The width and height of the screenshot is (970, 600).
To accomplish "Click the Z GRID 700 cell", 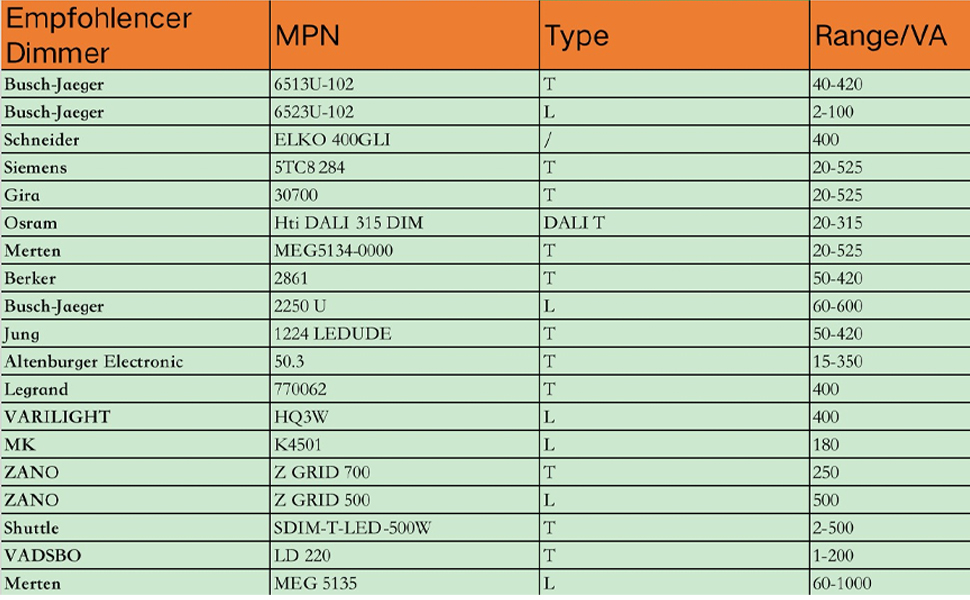I will (405, 473).
